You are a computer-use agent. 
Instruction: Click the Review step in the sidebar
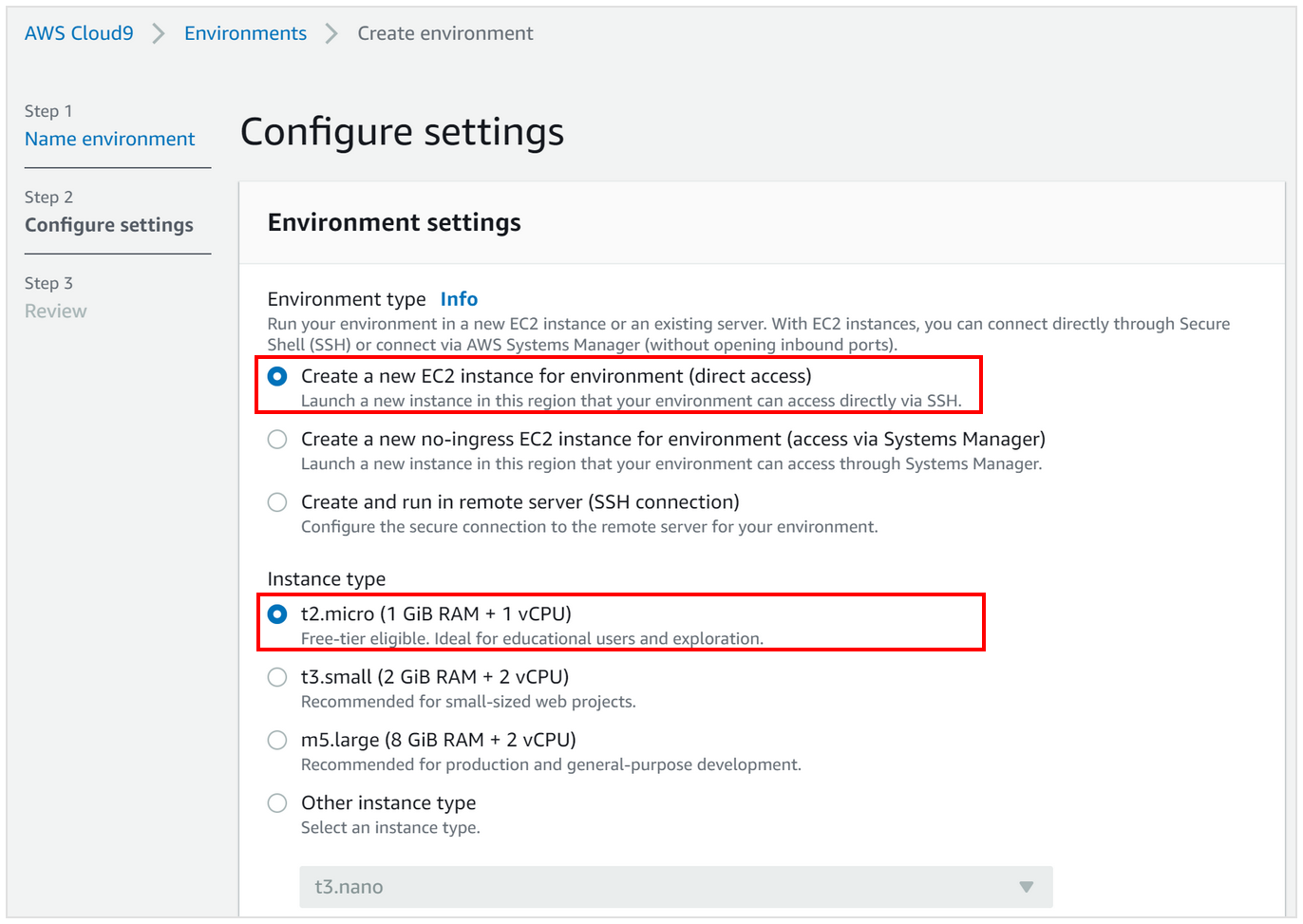55,311
